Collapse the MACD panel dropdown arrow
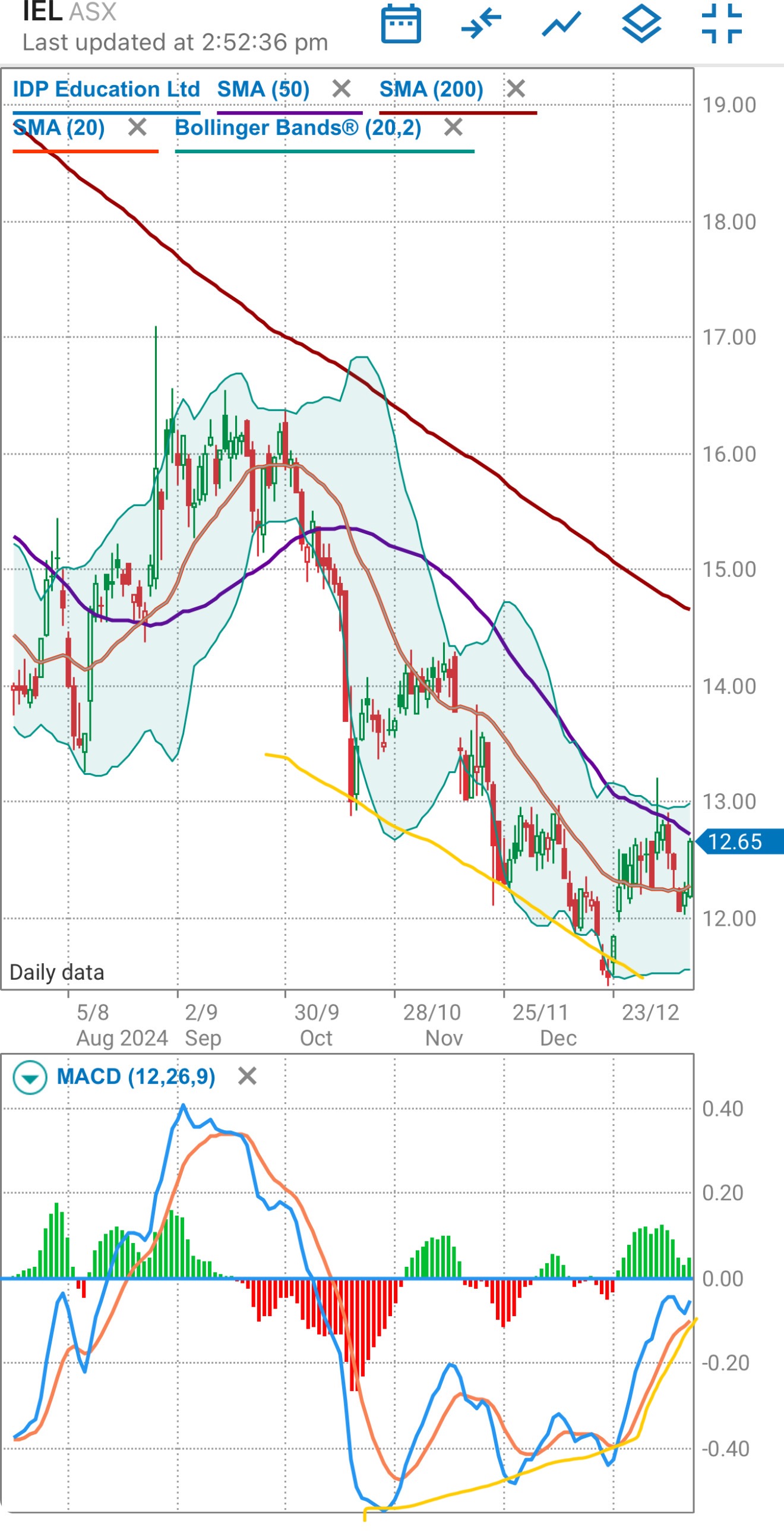 coord(30,1077)
